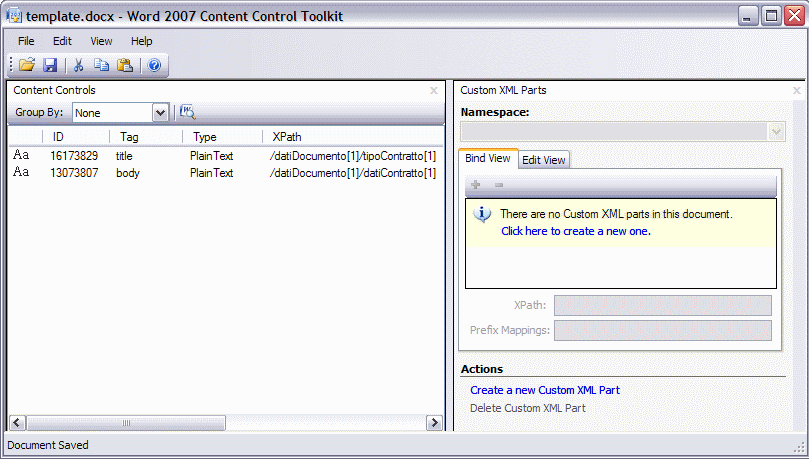This screenshot has width=809, height=459.
Task: Click the Copy toolbar icon
Action: pyautogui.click(x=101, y=65)
